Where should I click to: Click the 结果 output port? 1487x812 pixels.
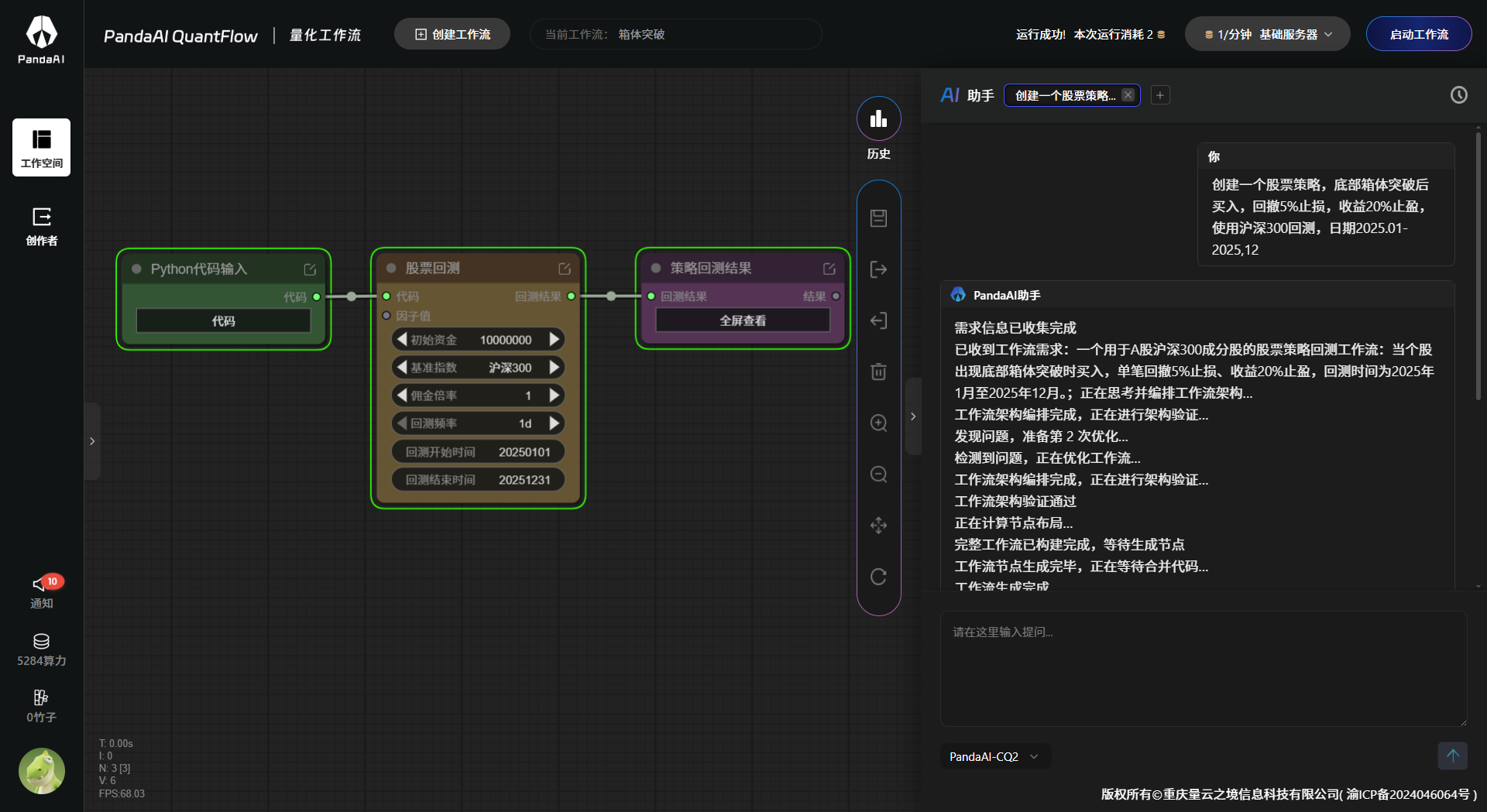coord(836,296)
